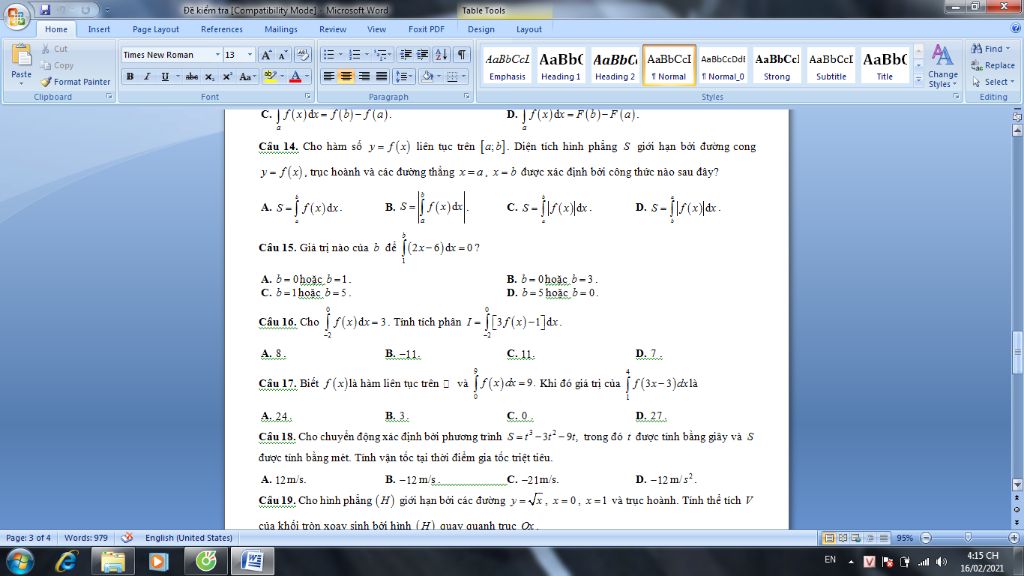
Task: Clear all formatting
Action: (x=302, y=55)
